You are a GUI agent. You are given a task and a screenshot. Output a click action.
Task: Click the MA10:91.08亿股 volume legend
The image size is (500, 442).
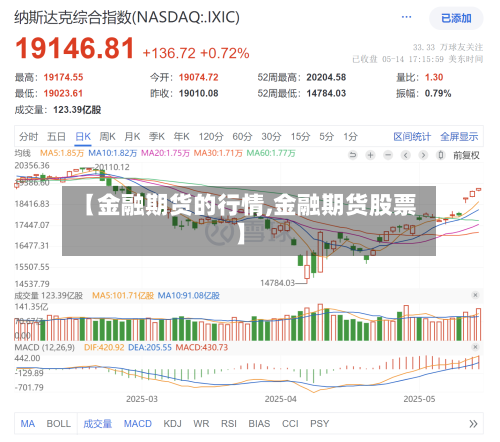188,296
